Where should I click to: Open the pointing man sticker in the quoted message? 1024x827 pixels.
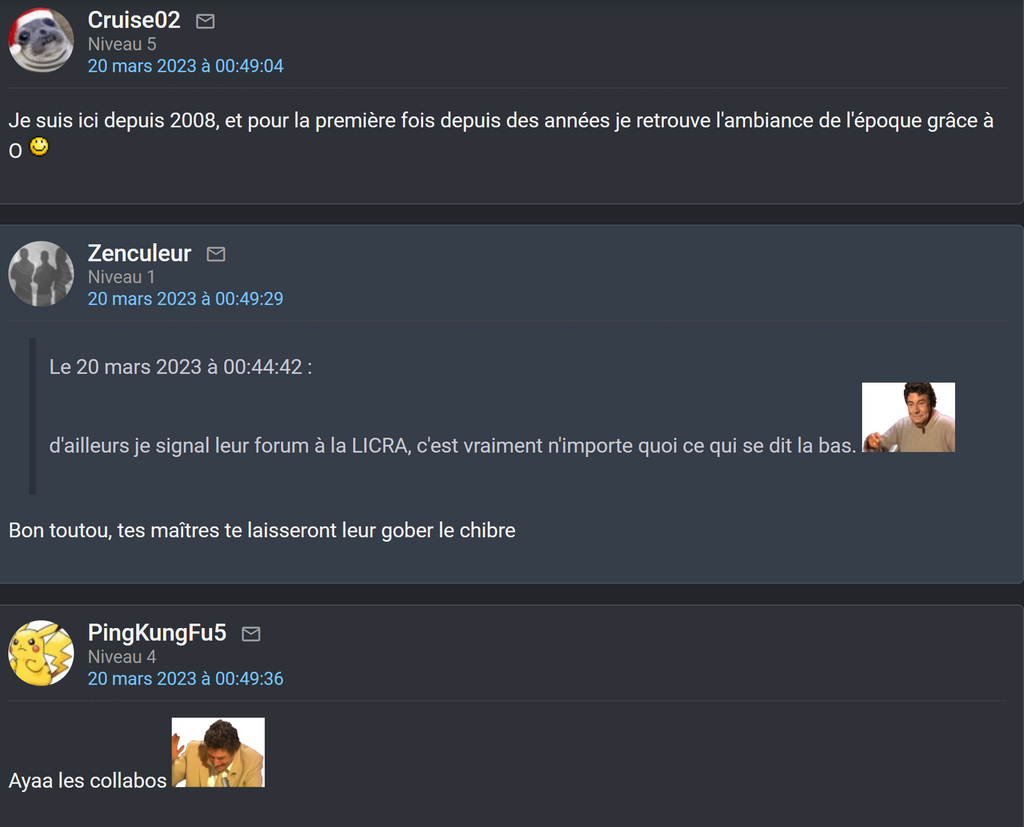tap(908, 417)
